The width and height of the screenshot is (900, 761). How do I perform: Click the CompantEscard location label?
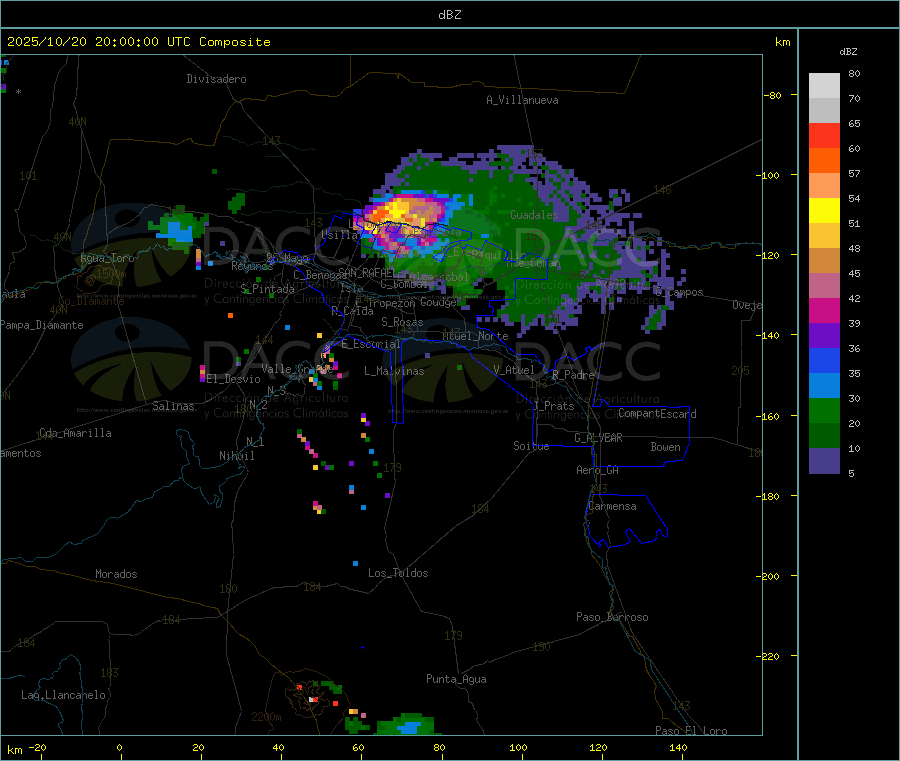(657, 413)
